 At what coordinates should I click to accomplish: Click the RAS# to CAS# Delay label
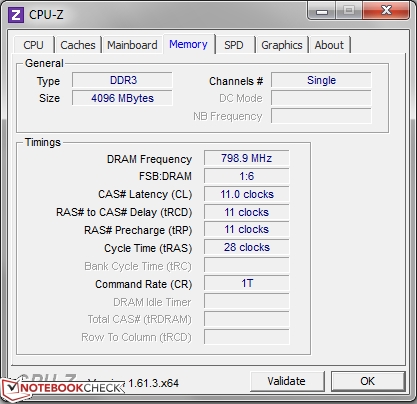click(x=124, y=212)
